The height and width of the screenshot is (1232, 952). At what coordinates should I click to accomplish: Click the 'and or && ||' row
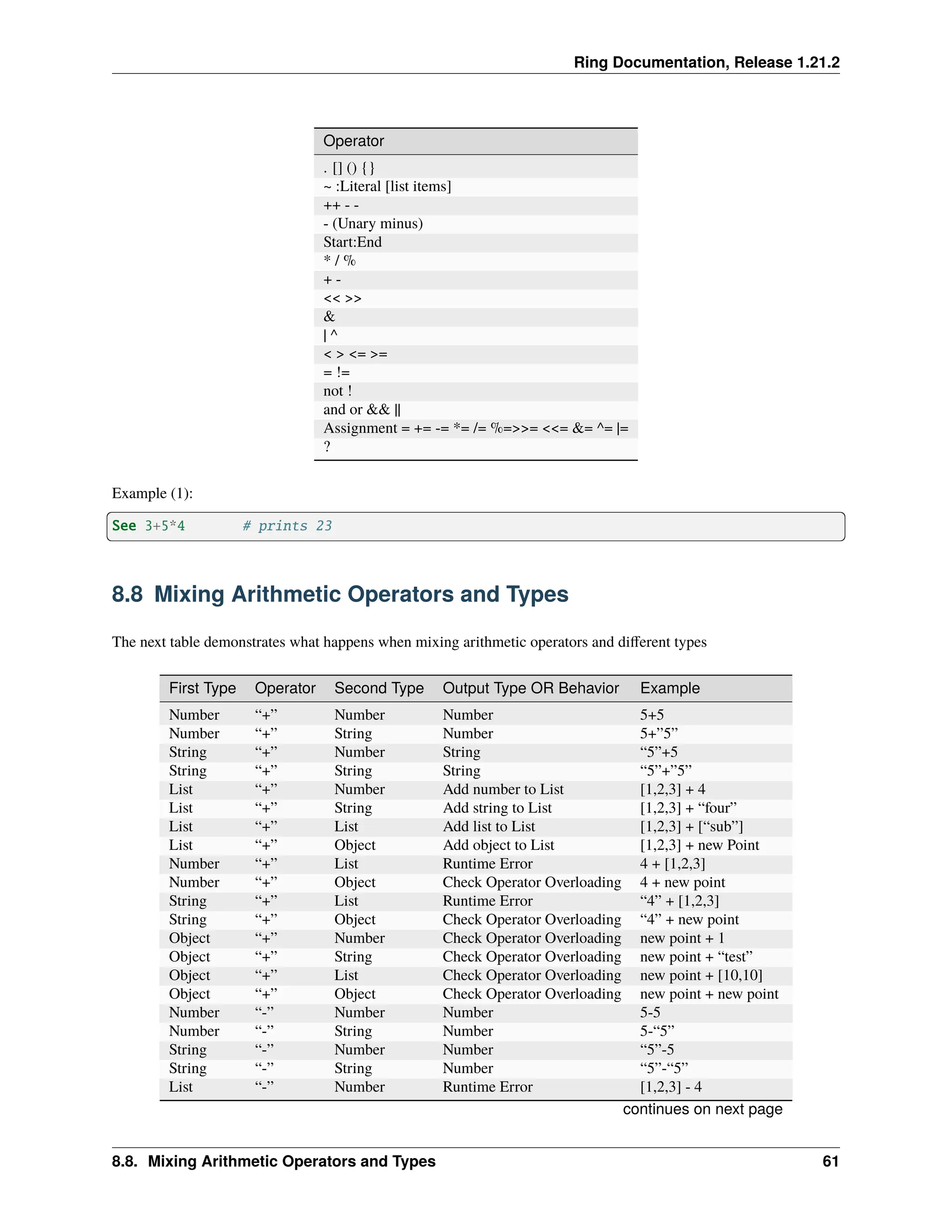[x=362, y=410]
